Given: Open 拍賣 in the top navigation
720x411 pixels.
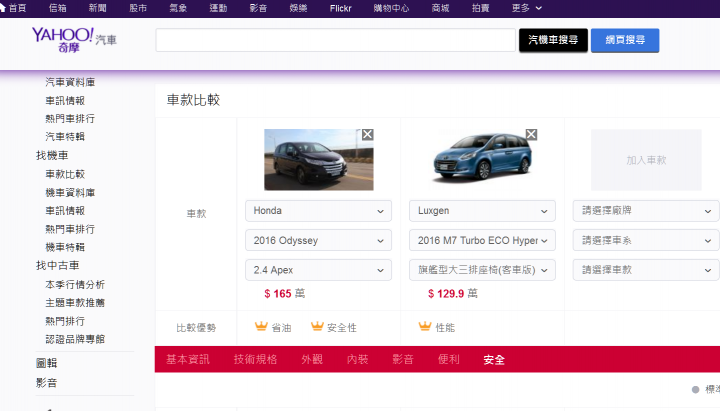Looking at the screenshot, I should coord(480,8).
